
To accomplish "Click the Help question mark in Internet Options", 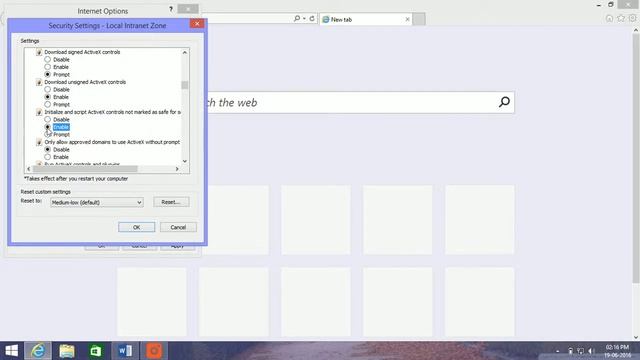I will tap(171, 9).
